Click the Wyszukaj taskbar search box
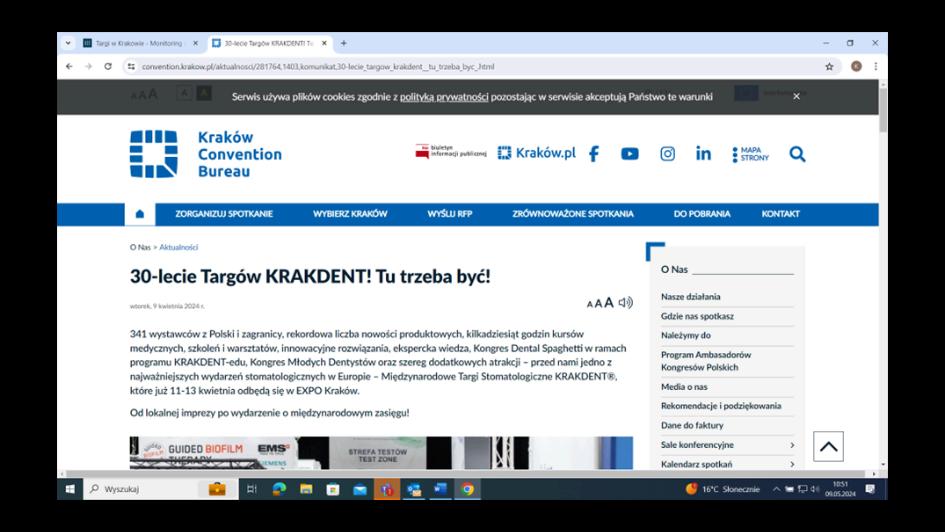The height and width of the screenshot is (532, 945). pyautogui.click(x=160, y=489)
